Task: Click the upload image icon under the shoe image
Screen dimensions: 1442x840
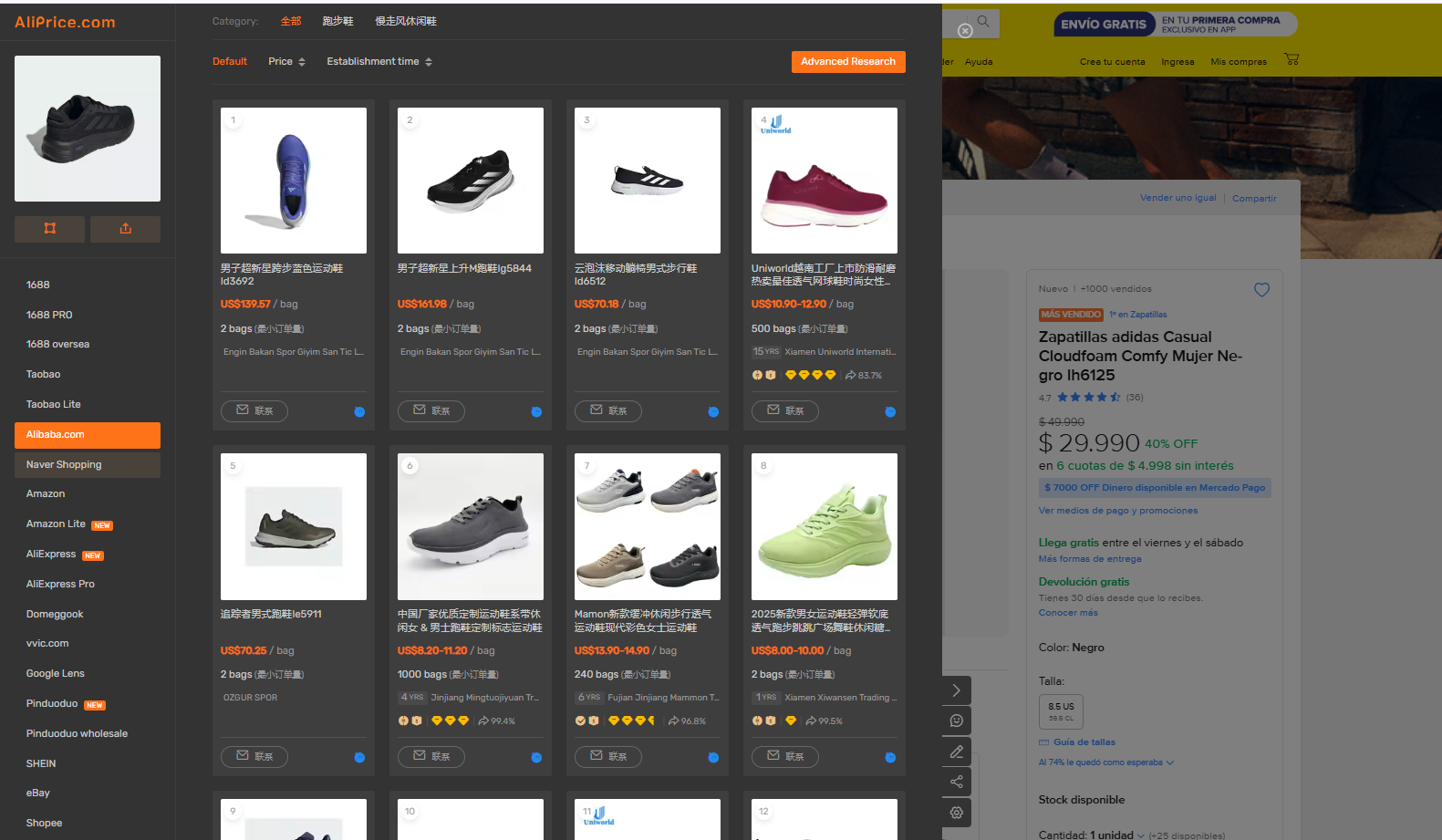Action: [126, 229]
